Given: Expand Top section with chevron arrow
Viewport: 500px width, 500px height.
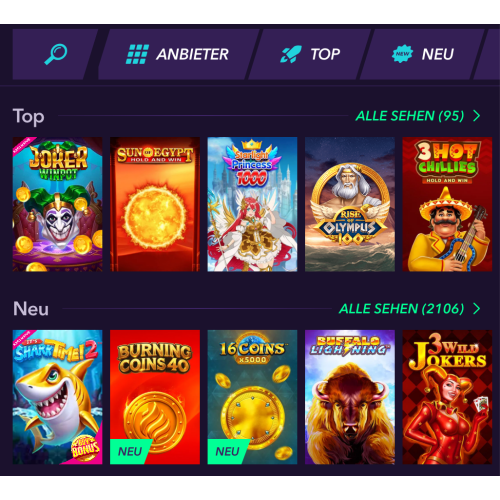Looking at the screenshot, I should pyautogui.click(x=477, y=116).
